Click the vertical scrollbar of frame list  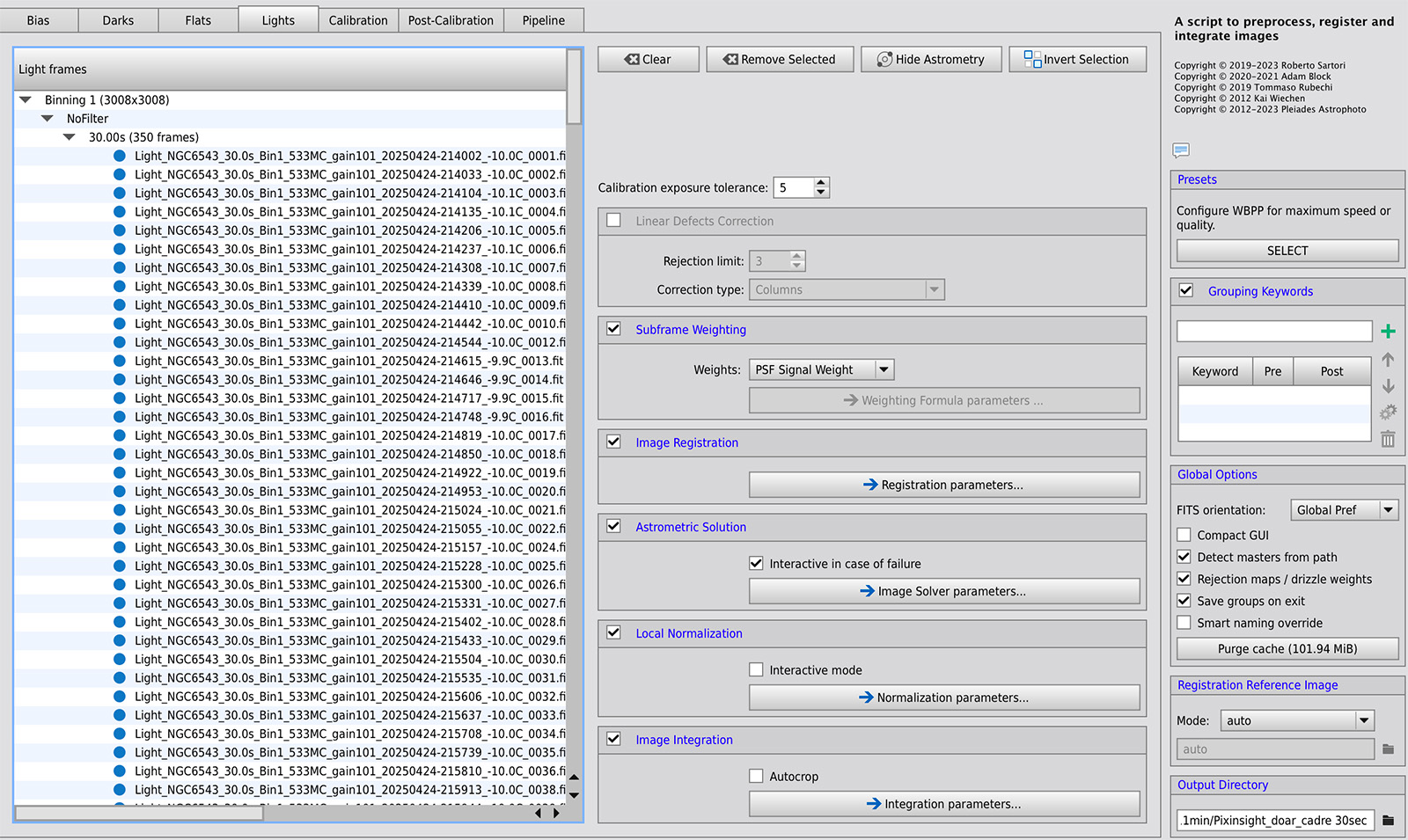574,86
